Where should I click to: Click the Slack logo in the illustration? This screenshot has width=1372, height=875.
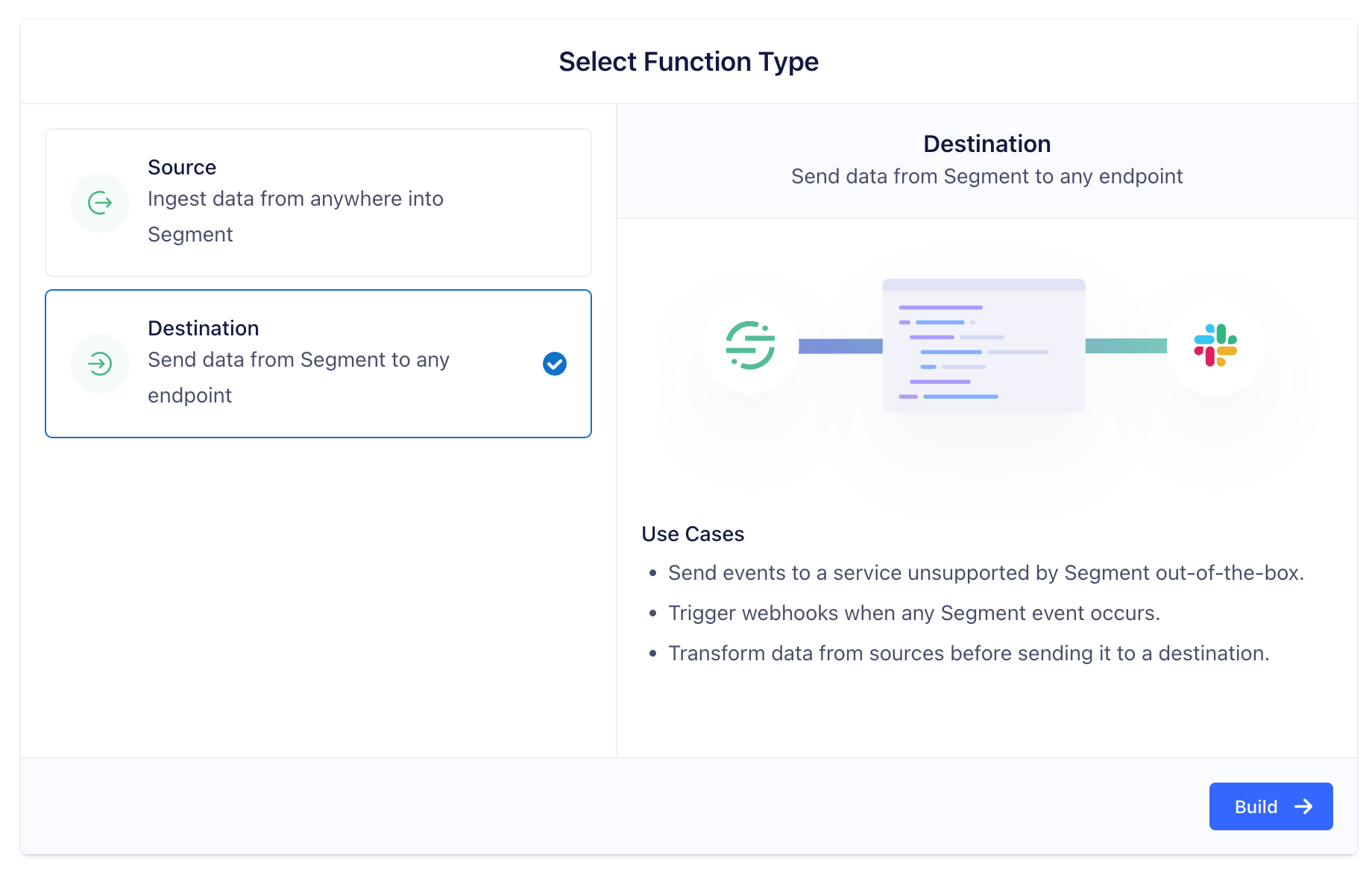(x=1215, y=345)
